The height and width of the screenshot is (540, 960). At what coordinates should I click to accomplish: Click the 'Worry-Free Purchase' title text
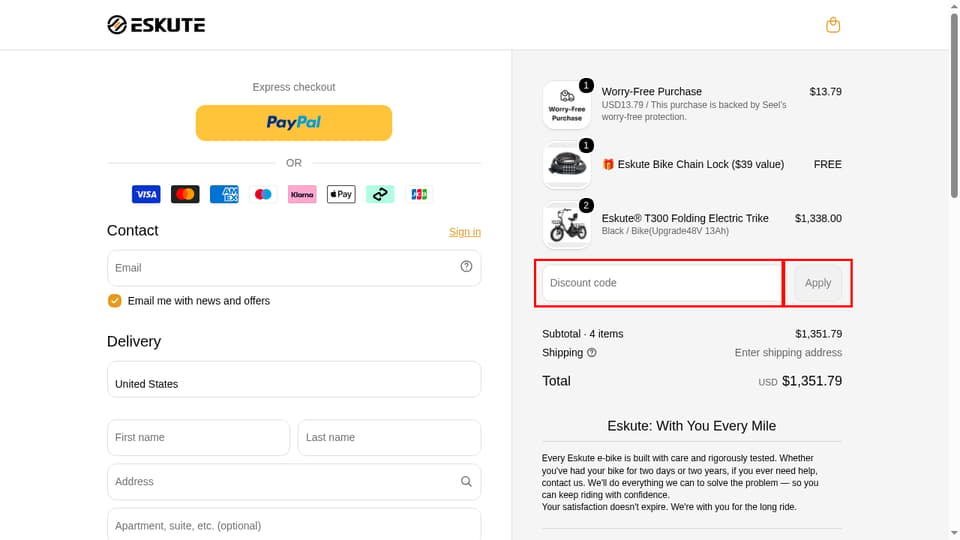click(651, 91)
